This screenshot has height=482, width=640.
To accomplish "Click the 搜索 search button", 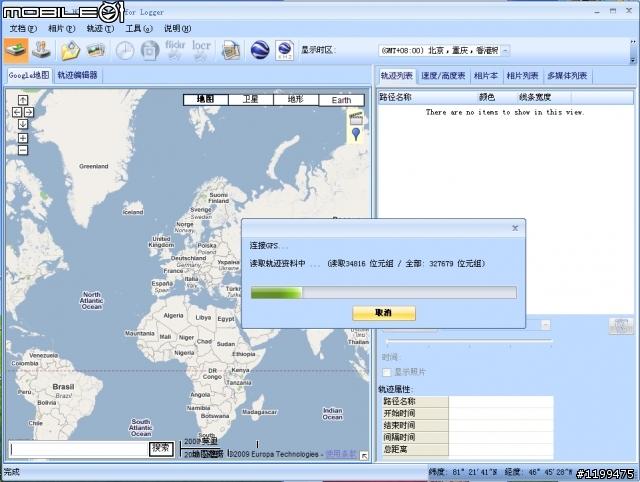I will coord(161,449).
